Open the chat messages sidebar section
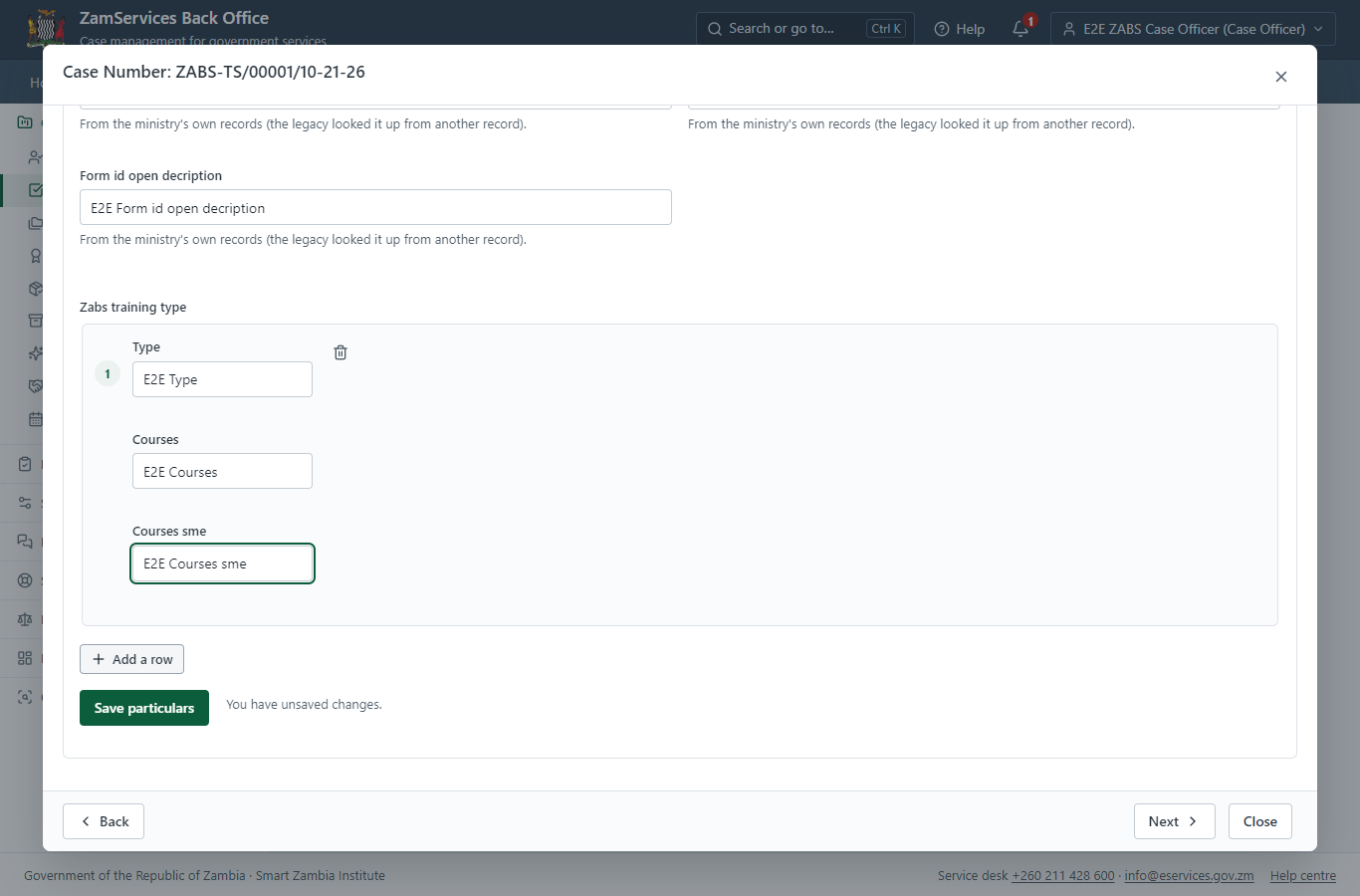Viewport: 1360px width, 896px height. pos(25,542)
